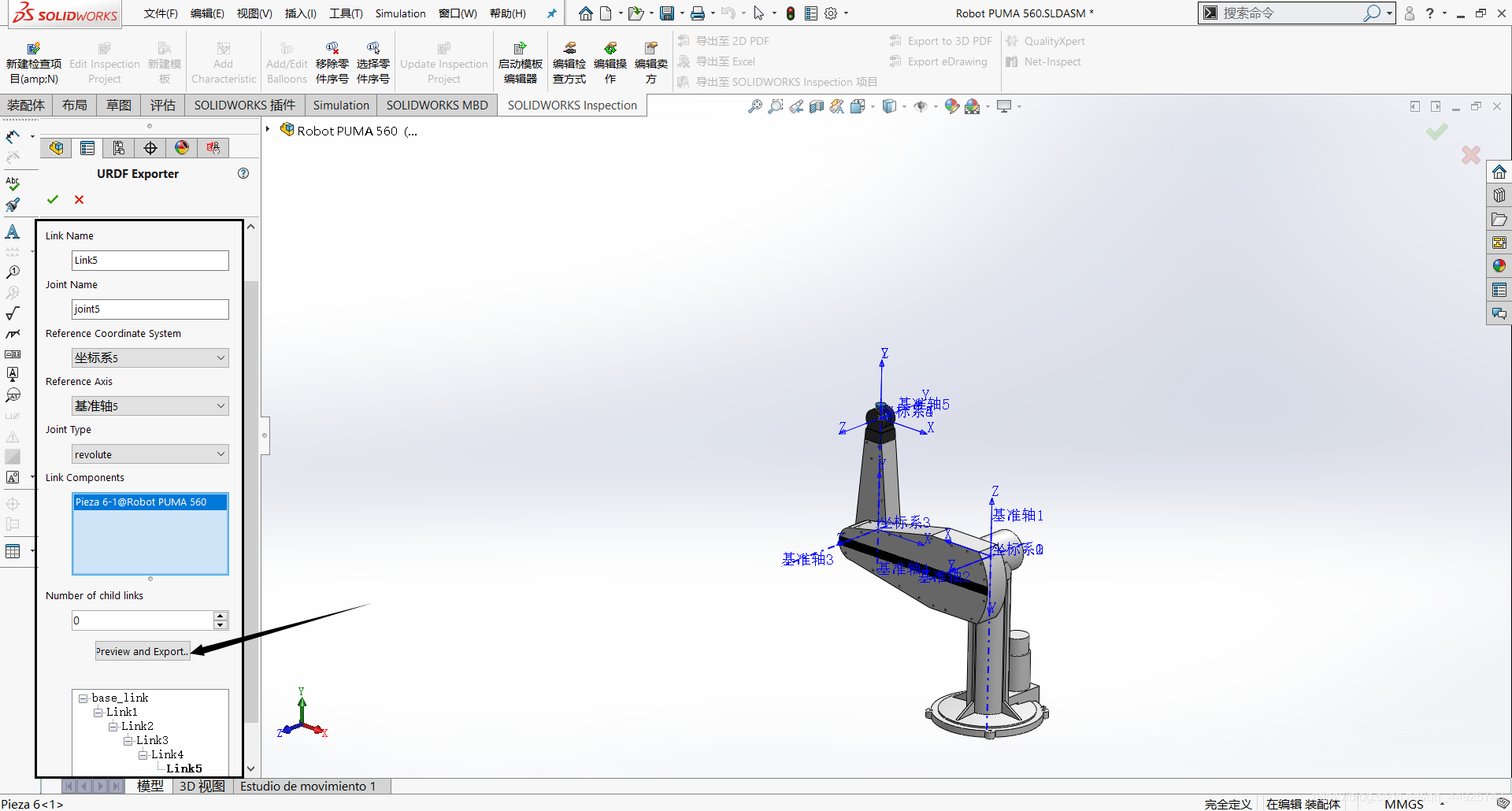1512x811 pixels.
Task: Open the PropertyManager tab icon
Action: (87, 148)
